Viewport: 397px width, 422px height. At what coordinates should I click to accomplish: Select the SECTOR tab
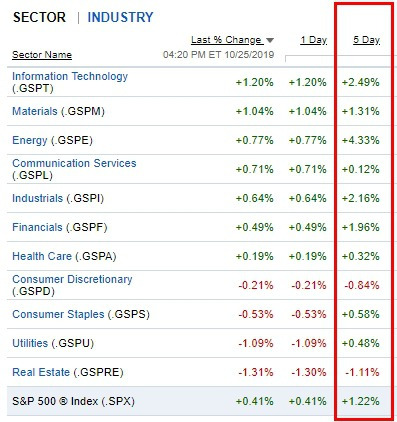(39, 17)
